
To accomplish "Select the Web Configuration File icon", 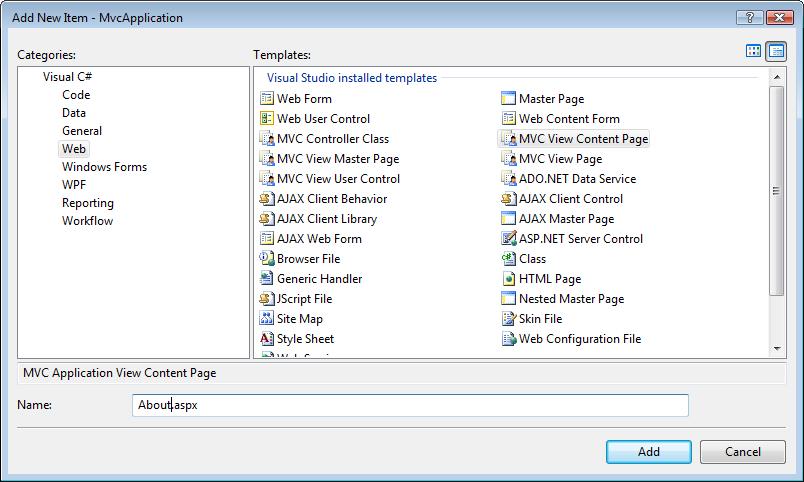I will click(508, 338).
